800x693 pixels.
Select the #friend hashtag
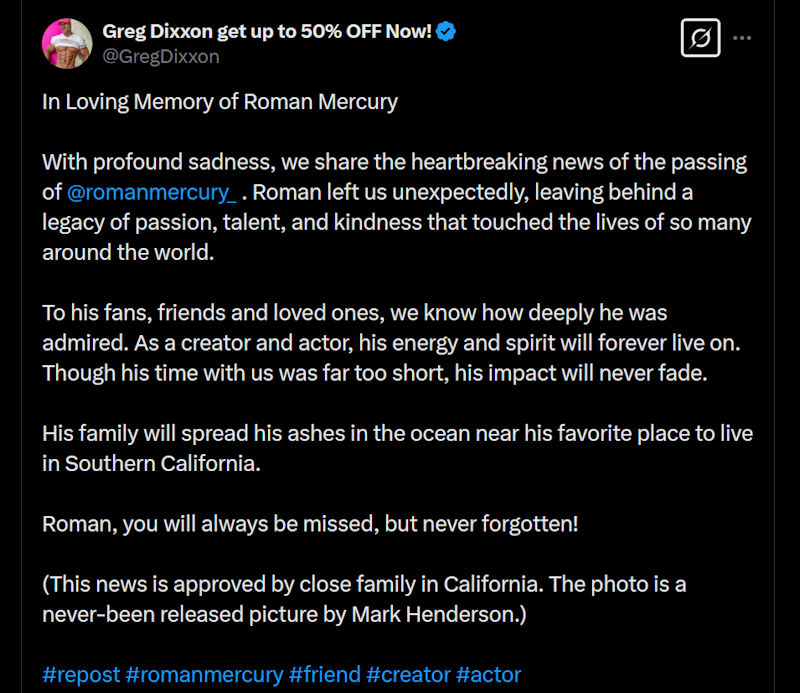tap(324, 674)
